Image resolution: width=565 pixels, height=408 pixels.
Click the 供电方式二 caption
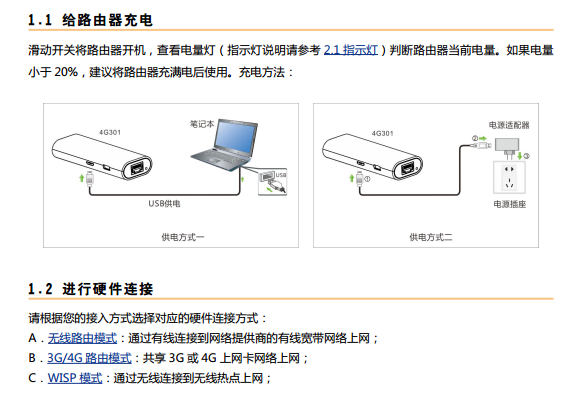click(x=431, y=237)
